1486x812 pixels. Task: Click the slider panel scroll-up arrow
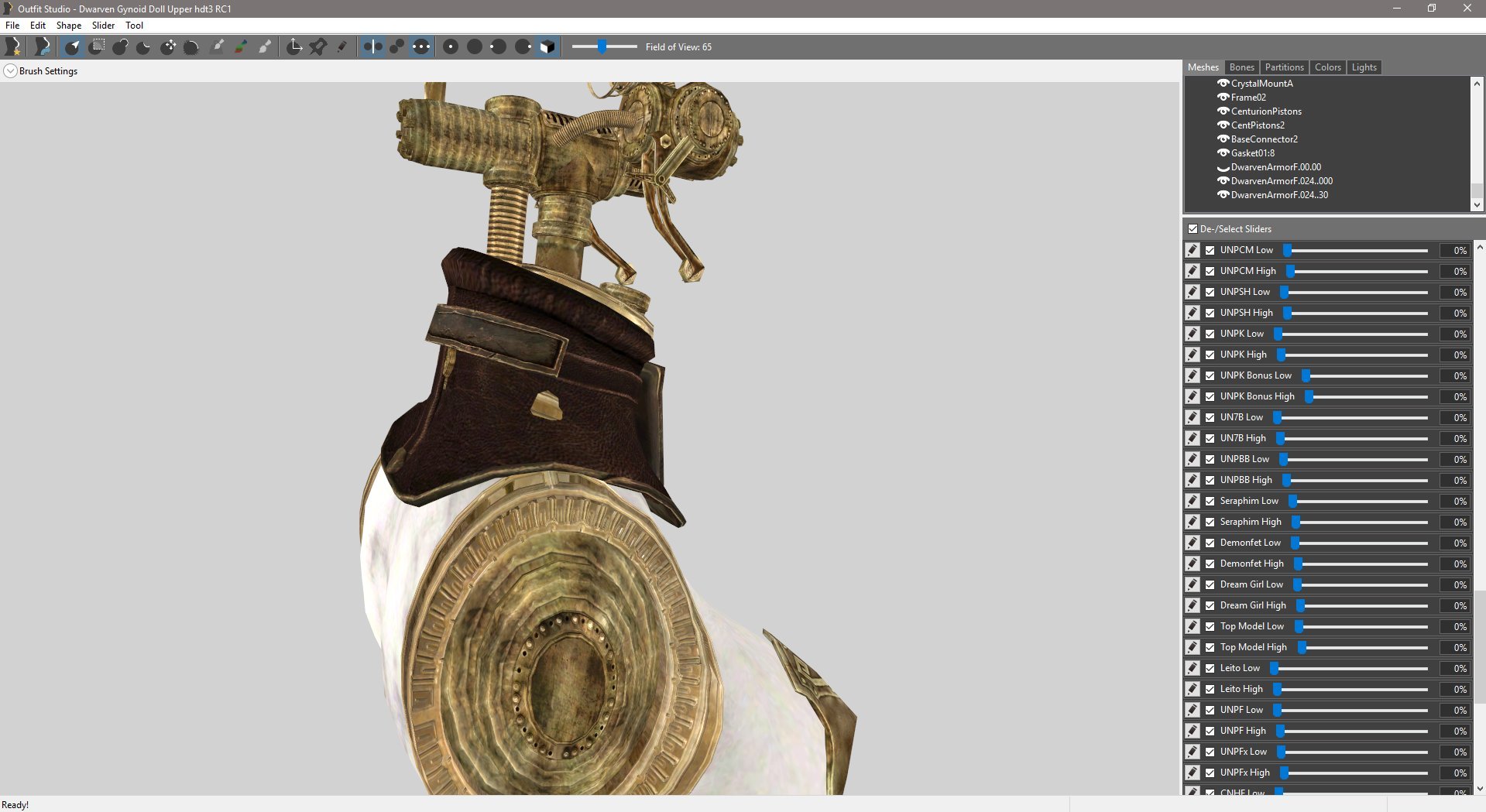pos(1480,248)
